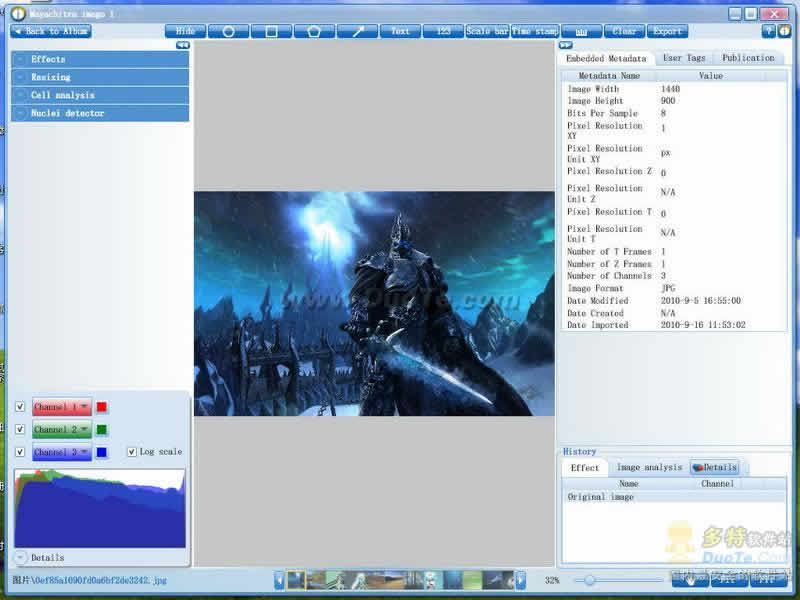The image size is (800, 600).
Task: Click the Value column header
Action: coord(711,76)
